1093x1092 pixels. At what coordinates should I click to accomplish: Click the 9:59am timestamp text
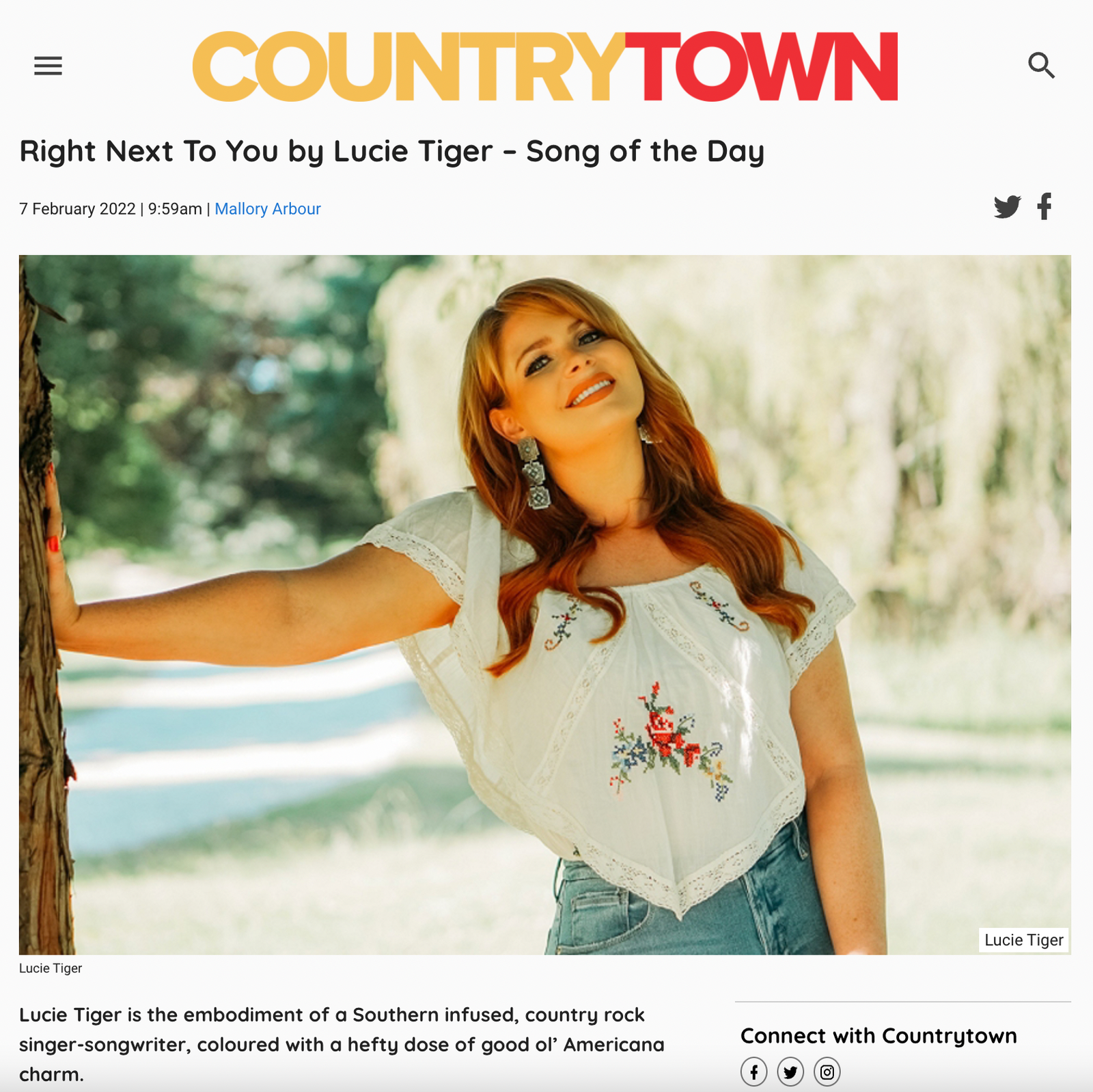pyautogui.click(x=175, y=209)
